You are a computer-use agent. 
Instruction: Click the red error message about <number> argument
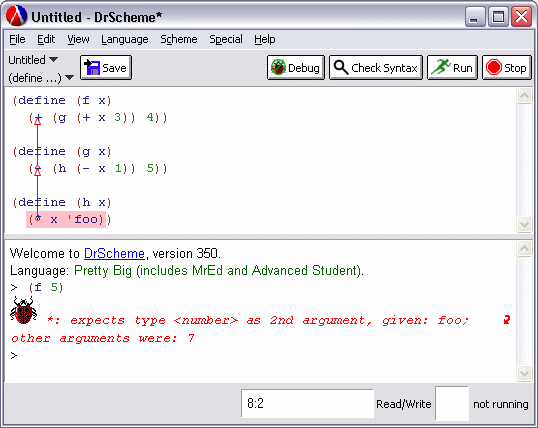[240, 329]
